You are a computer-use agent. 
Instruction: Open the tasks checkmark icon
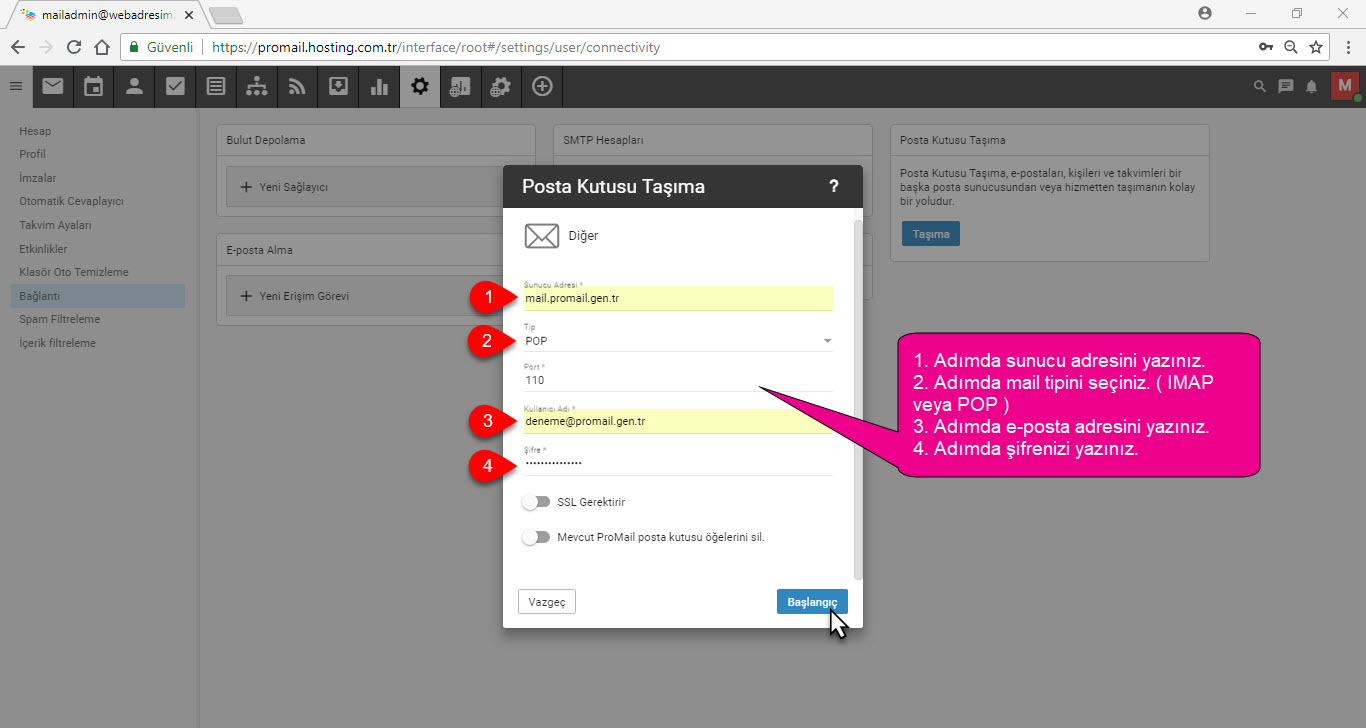[x=175, y=87]
